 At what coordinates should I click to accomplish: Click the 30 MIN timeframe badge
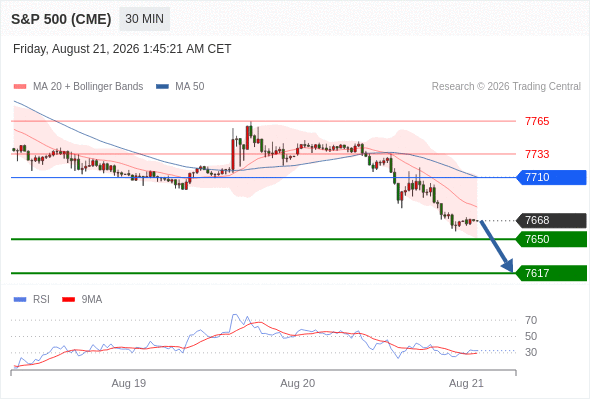tap(144, 19)
